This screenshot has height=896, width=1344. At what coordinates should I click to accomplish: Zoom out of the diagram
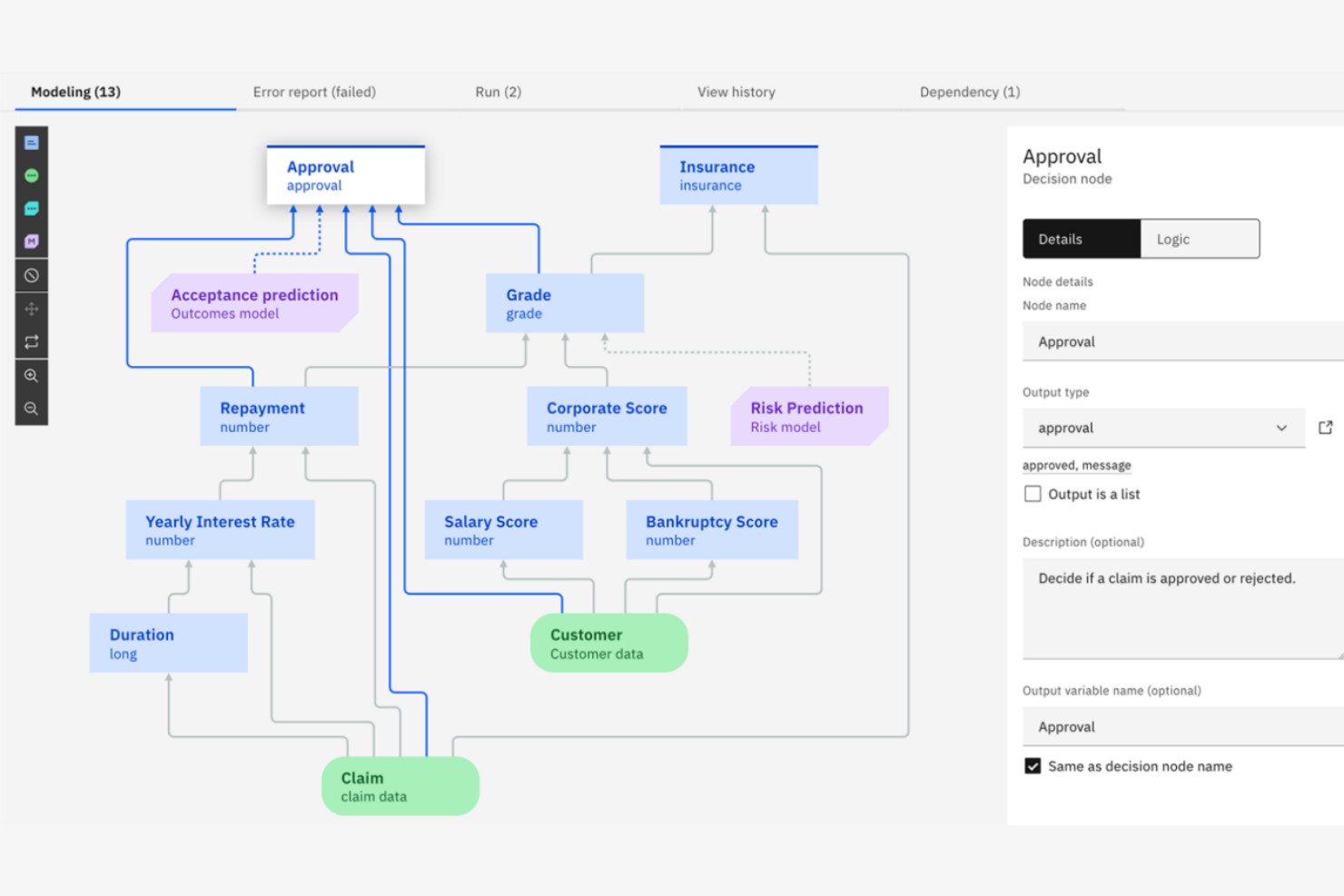click(x=32, y=409)
